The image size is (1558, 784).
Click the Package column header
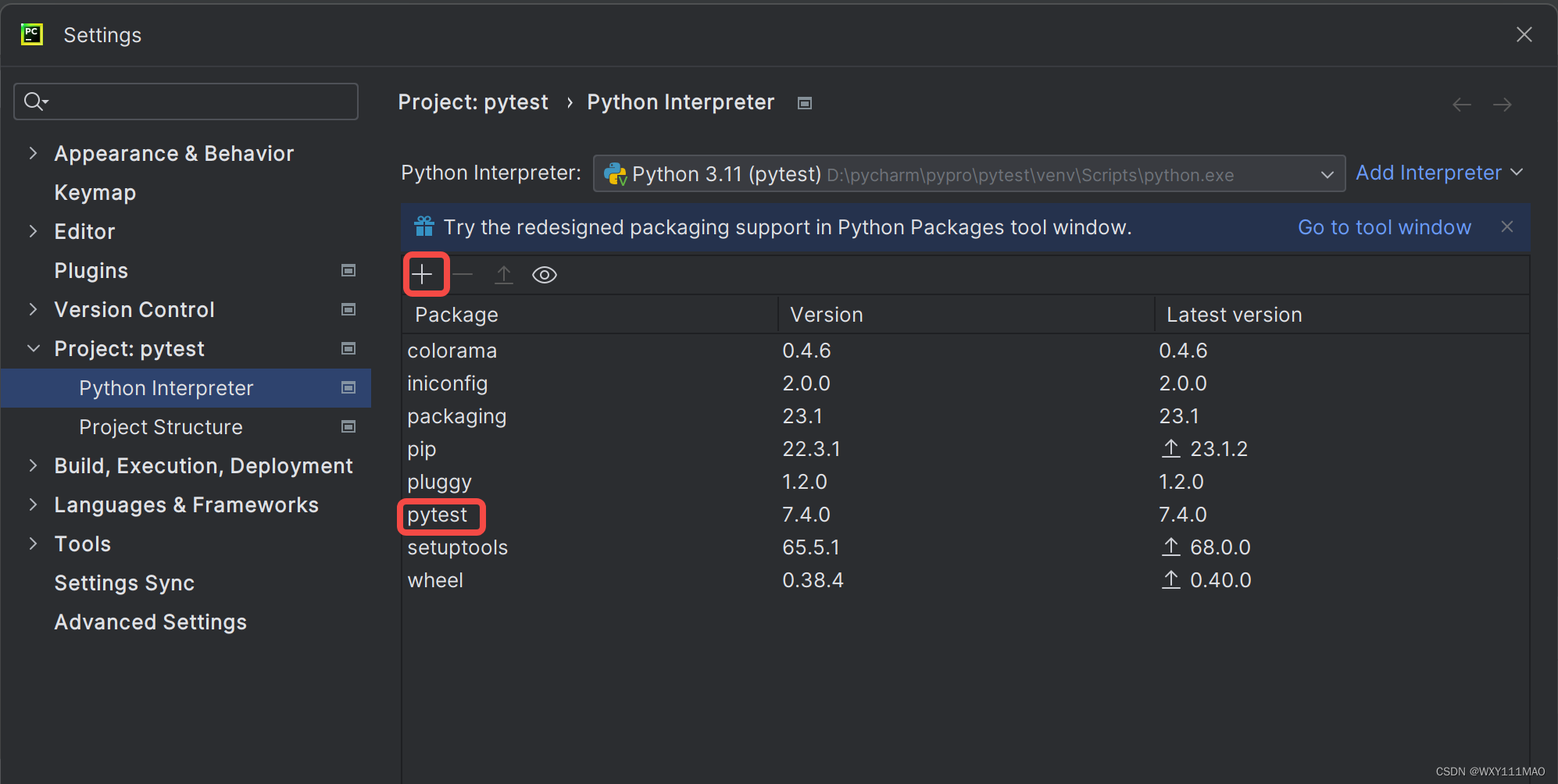coord(456,315)
